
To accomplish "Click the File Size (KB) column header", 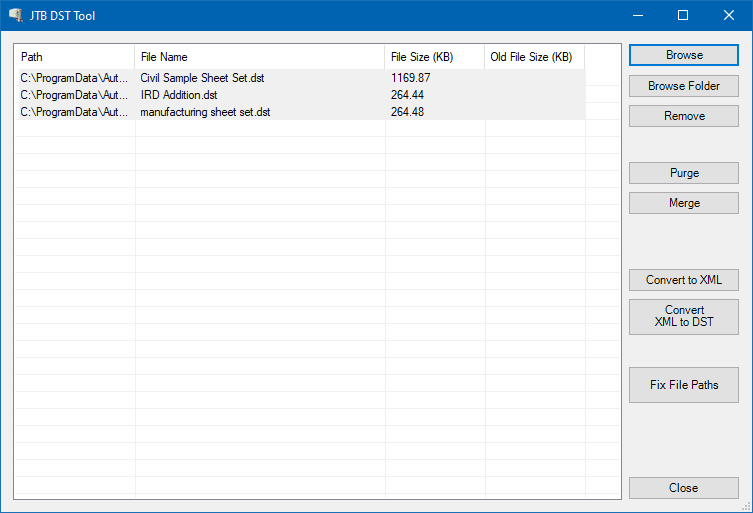I will coord(435,57).
